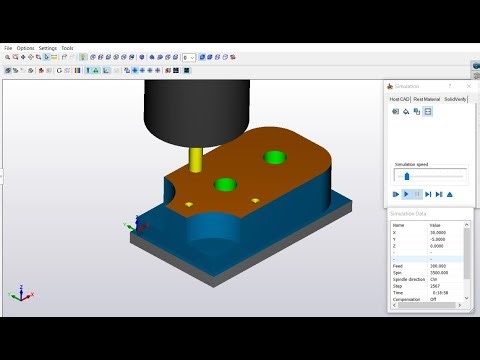Screen dimensions: 480x360
Task: Open Simulation panel help question mark
Action: pos(449,86)
